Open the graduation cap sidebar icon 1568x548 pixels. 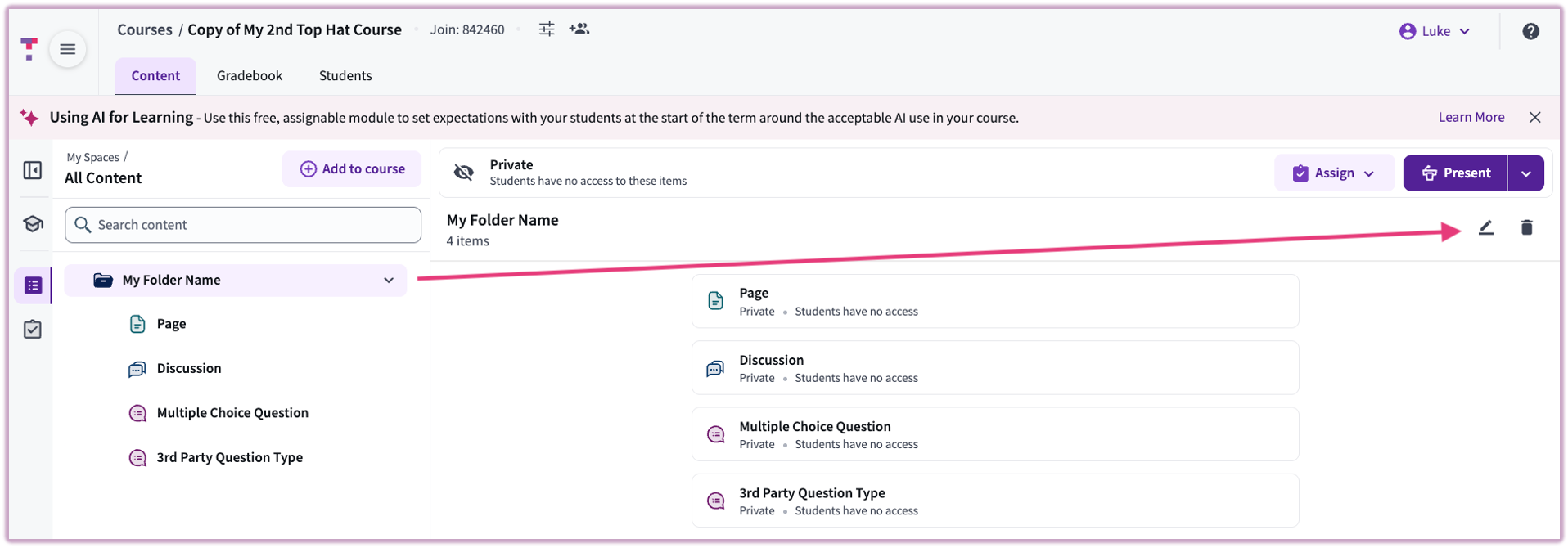(x=33, y=224)
